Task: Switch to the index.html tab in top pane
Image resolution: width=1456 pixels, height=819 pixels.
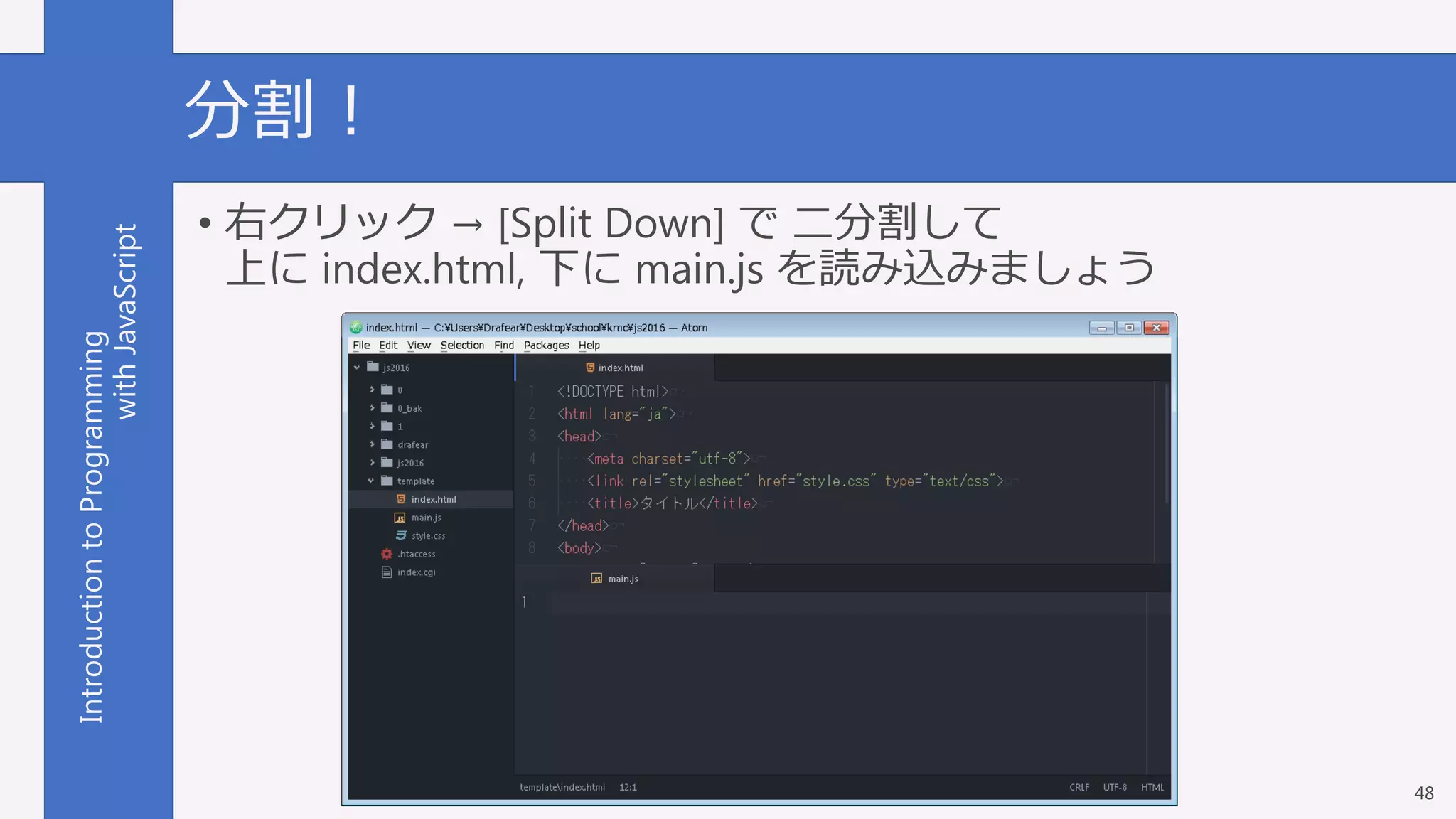Action: tap(615, 368)
